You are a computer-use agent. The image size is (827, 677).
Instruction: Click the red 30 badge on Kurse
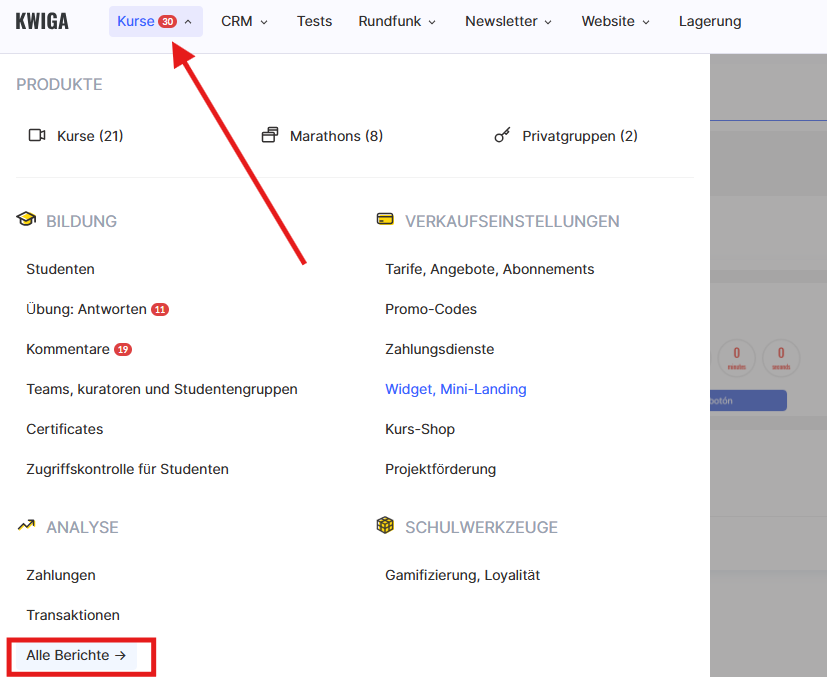(167, 22)
